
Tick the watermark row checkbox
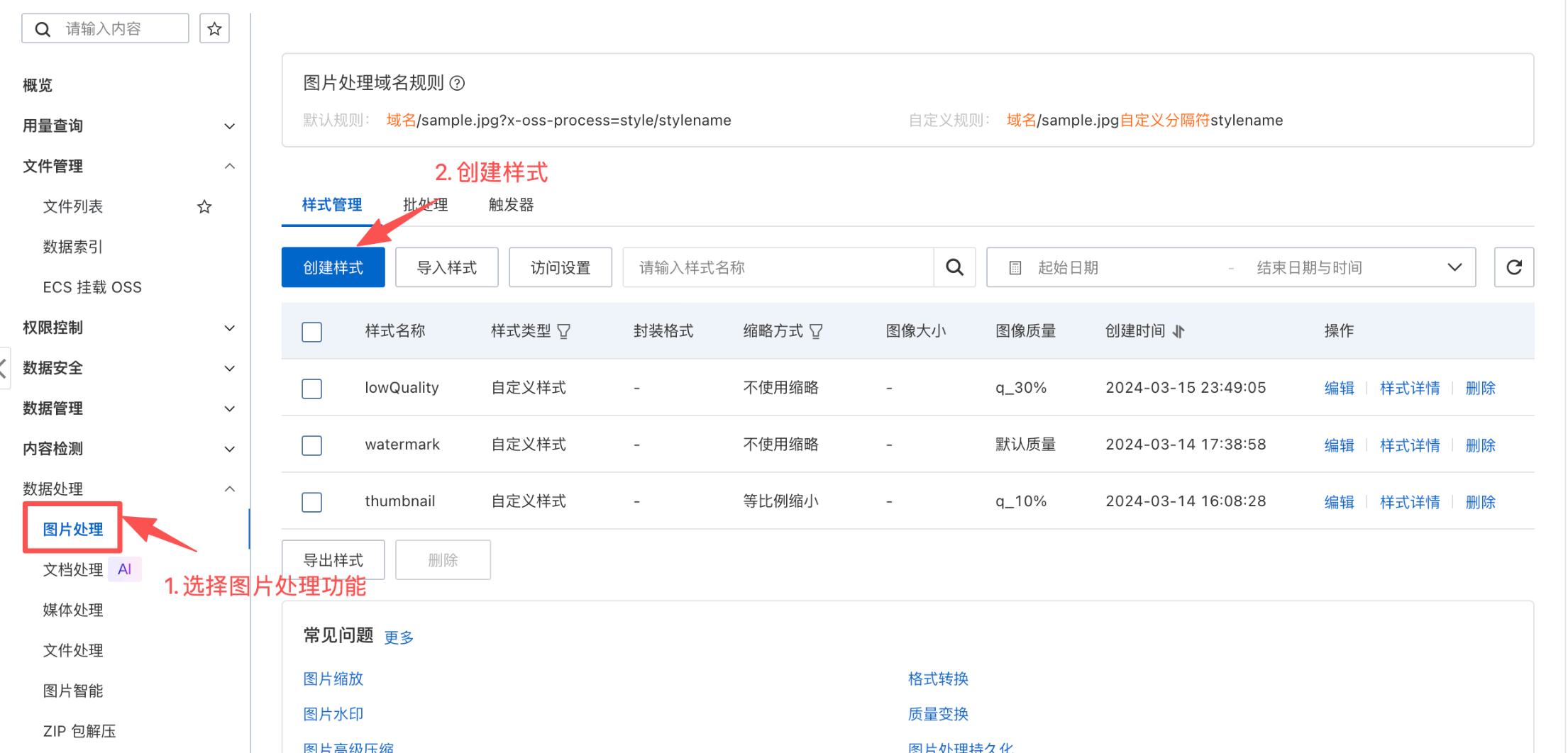pos(311,445)
